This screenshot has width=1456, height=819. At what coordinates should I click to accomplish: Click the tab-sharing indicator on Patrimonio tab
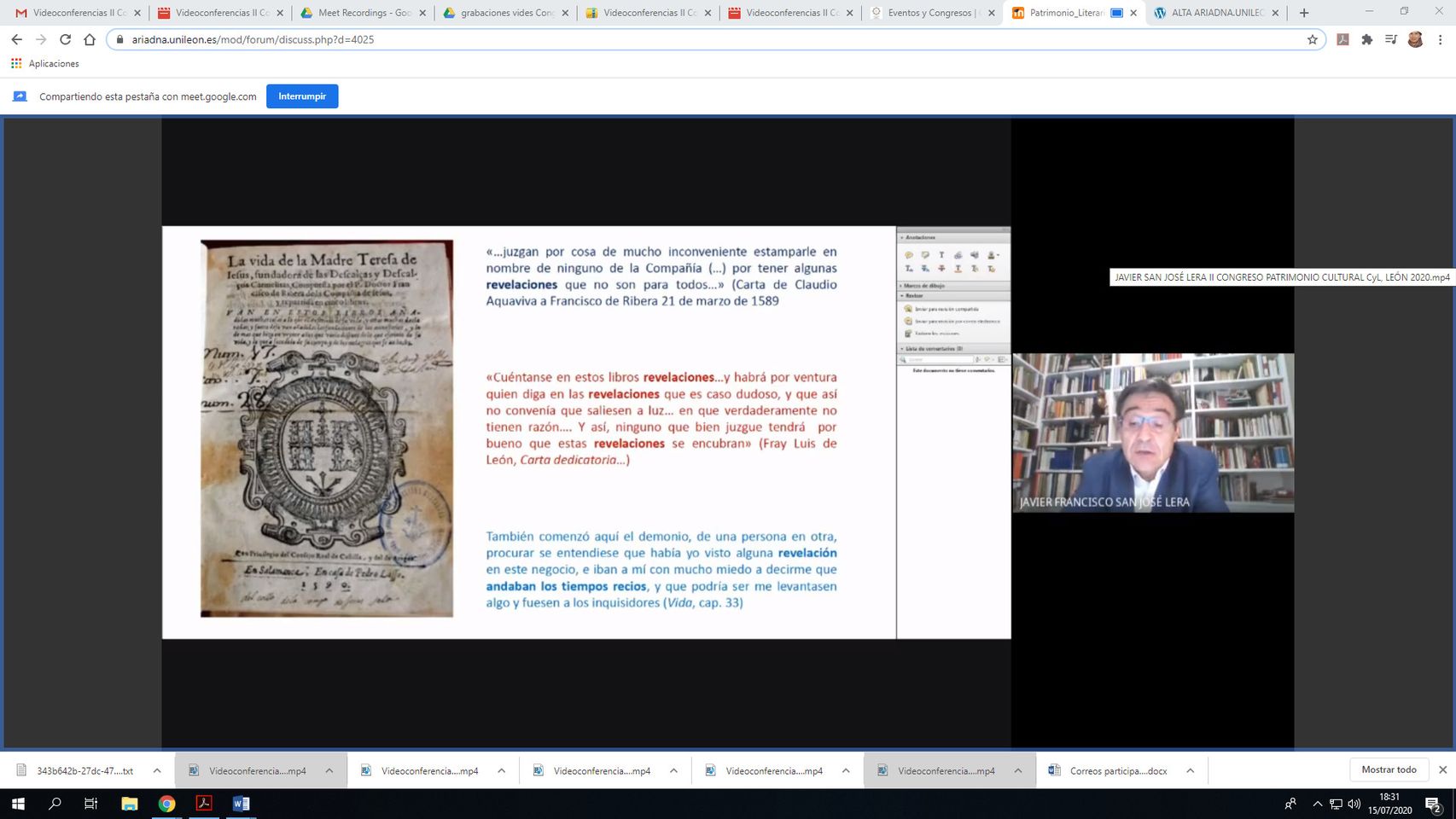tap(1116, 13)
